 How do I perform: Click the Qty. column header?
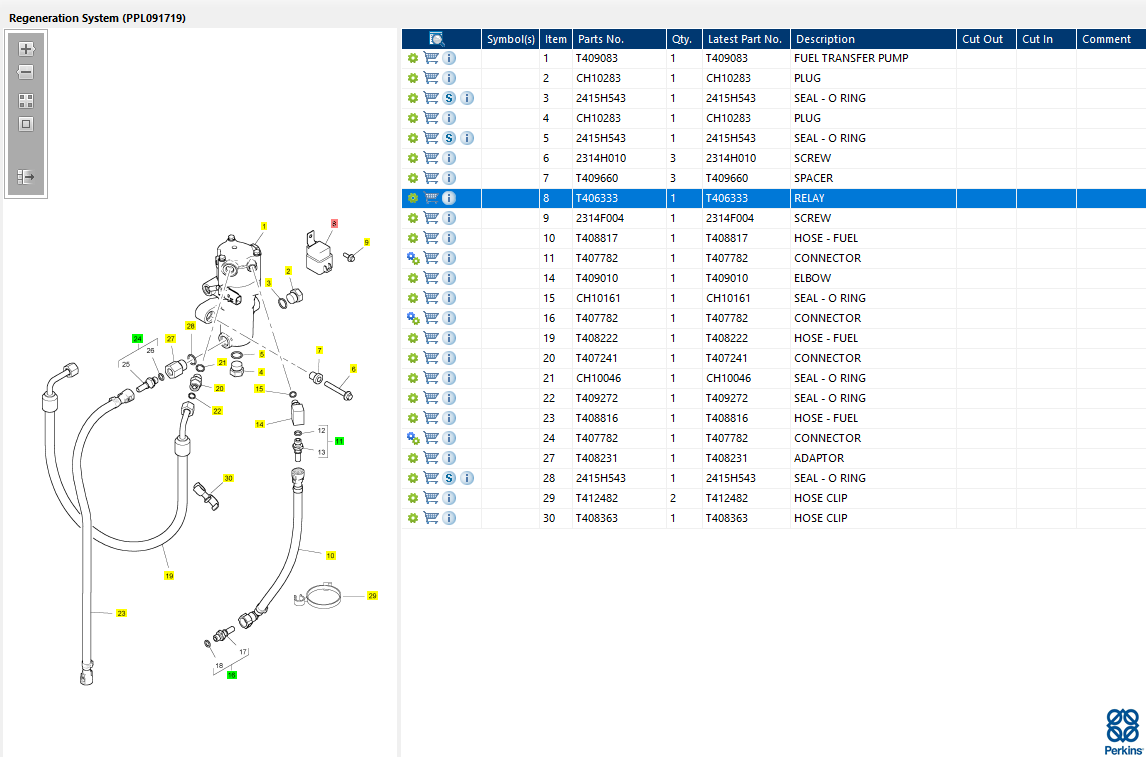pyautogui.click(x=684, y=39)
